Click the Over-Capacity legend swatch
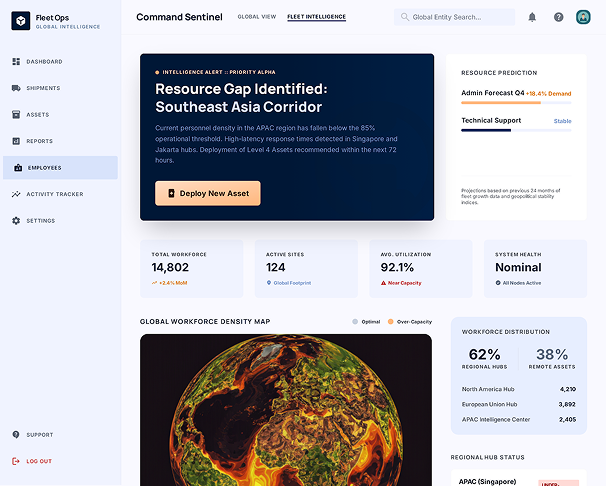Screen dimensions: 607x486 pyautogui.click(x=391, y=321)
